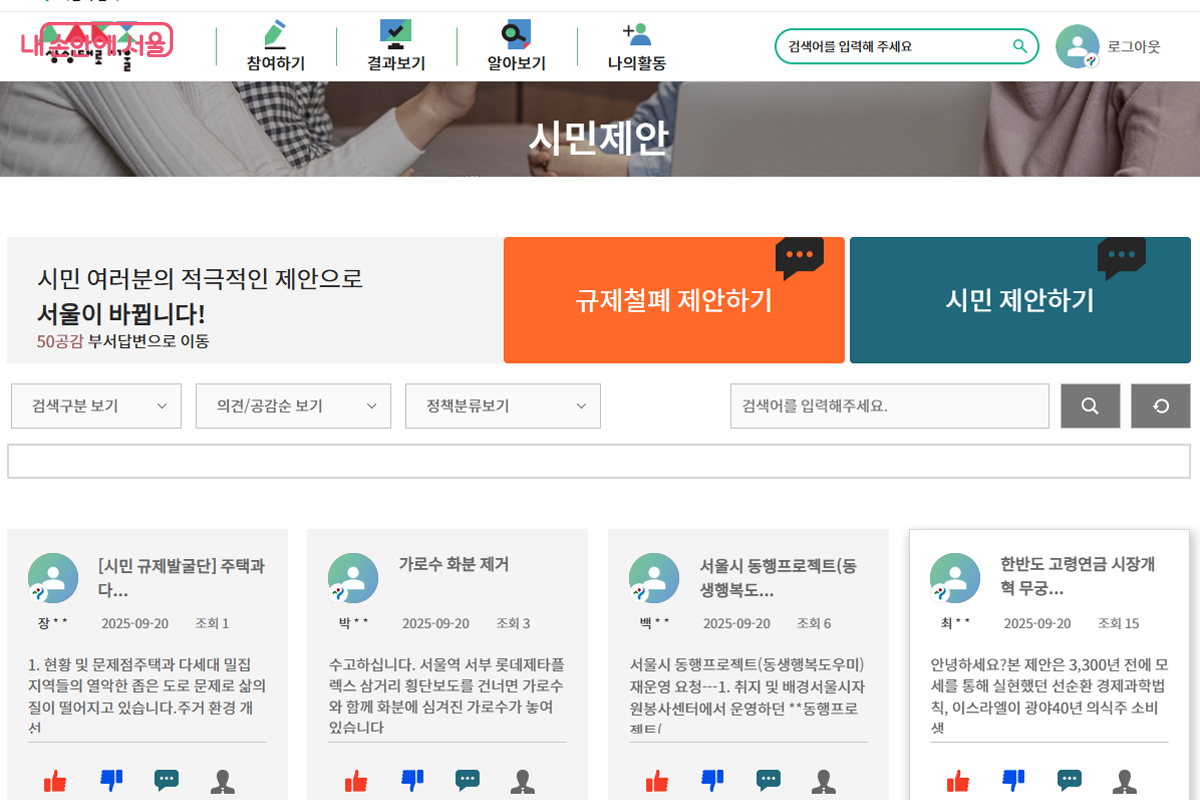Screen dimensions: 1200x800
Task: Open the 의견/공감순 보기 sorting dropdown
Action: [293, 406]
